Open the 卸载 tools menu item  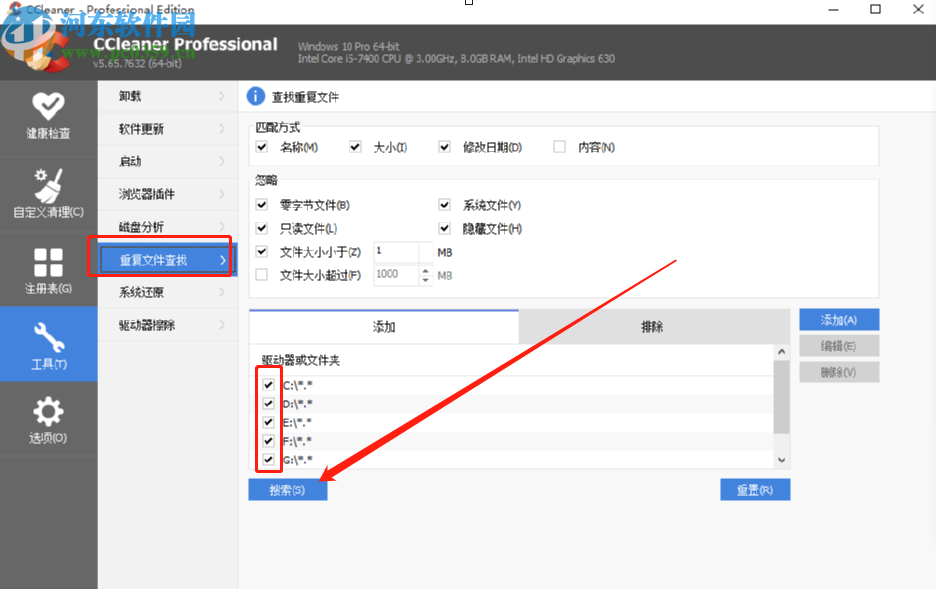[168, 96]
